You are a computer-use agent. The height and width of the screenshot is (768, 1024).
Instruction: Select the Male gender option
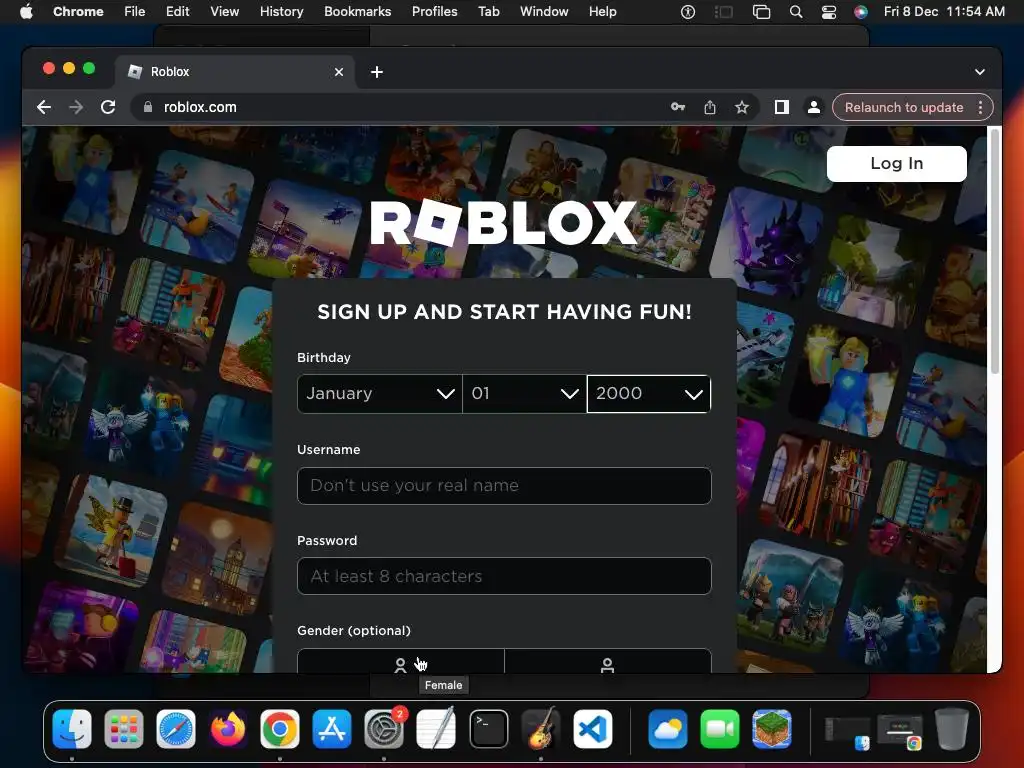coord(607,661)
